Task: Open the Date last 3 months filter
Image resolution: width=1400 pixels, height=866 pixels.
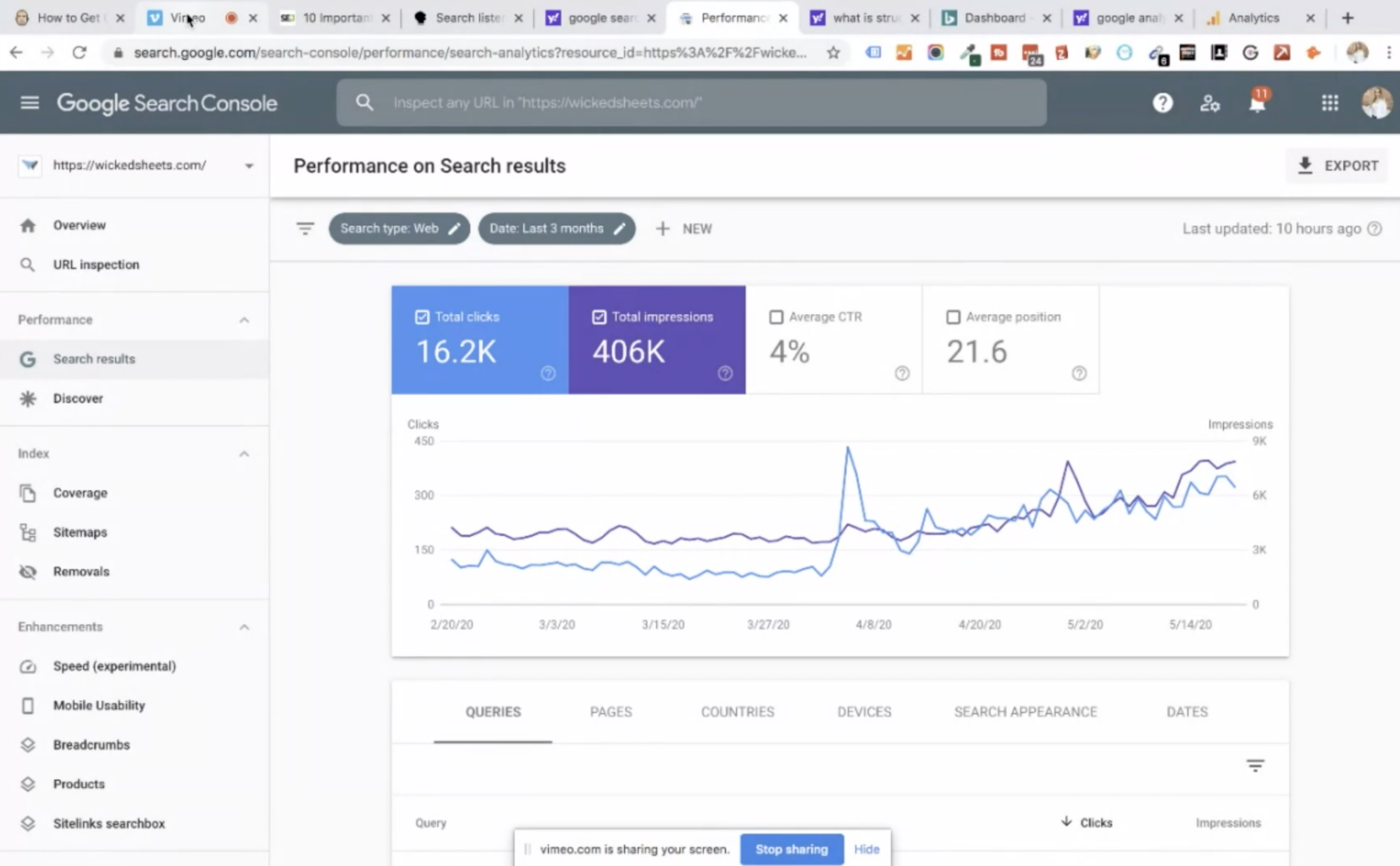Action: point(556,228)
